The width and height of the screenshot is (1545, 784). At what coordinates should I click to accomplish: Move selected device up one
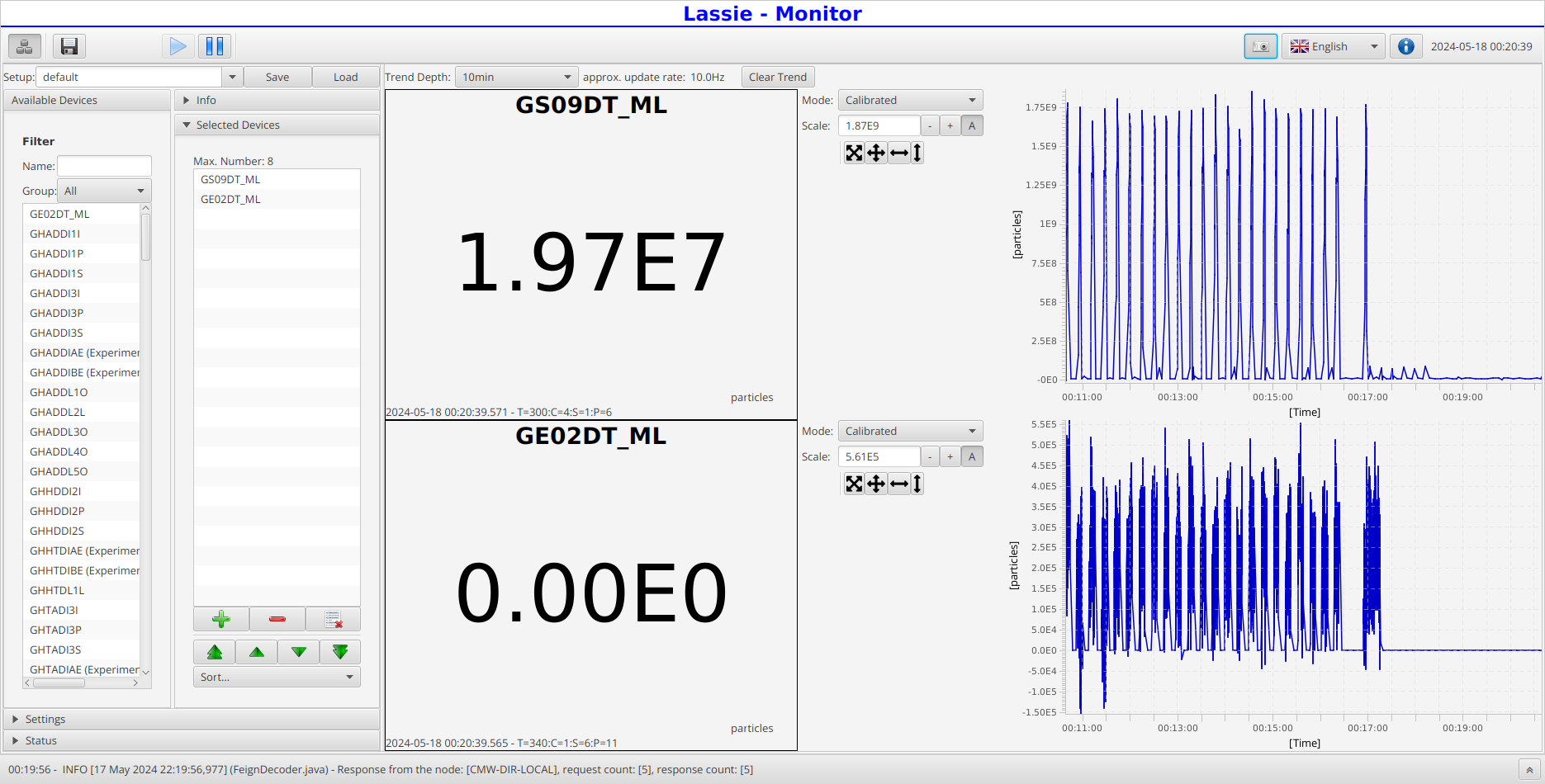[257, 652]
